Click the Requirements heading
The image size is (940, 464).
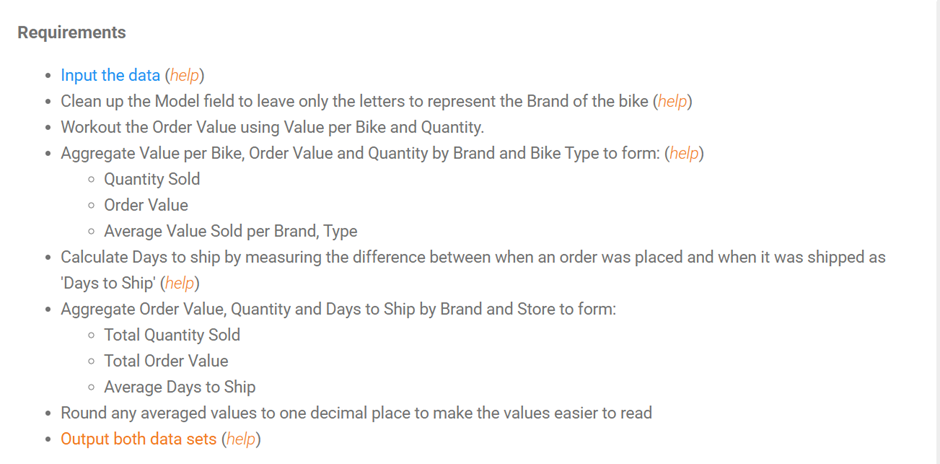(x=72, y=32)
